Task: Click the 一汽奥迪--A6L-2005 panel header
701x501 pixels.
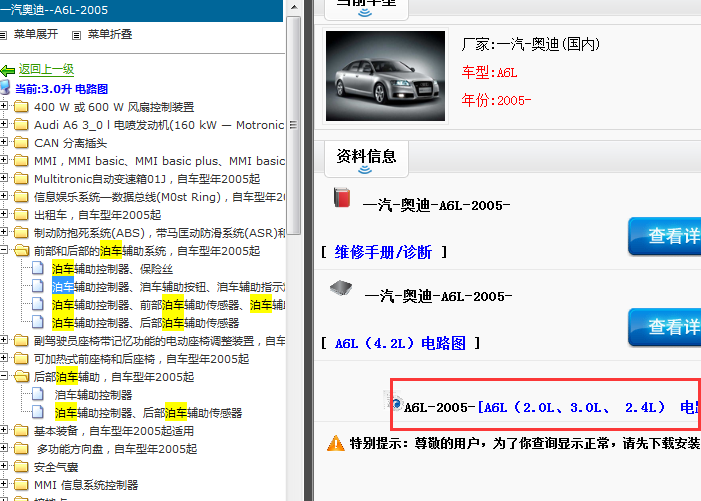Action: tap(141, 10)
